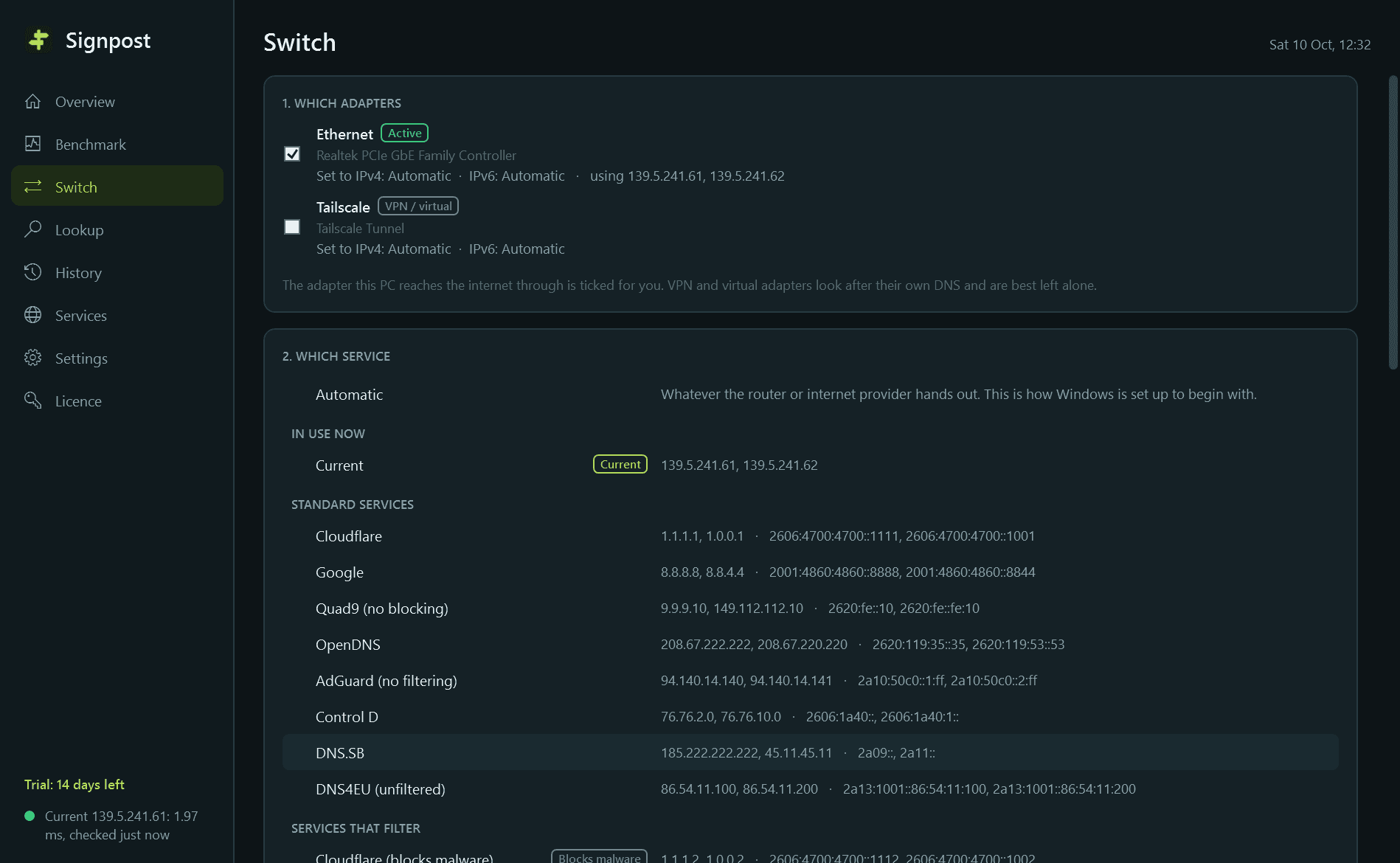Screen dimensions: 1400x863
Task: Click the Tailscale adapter name
Action: coord(343,207)
